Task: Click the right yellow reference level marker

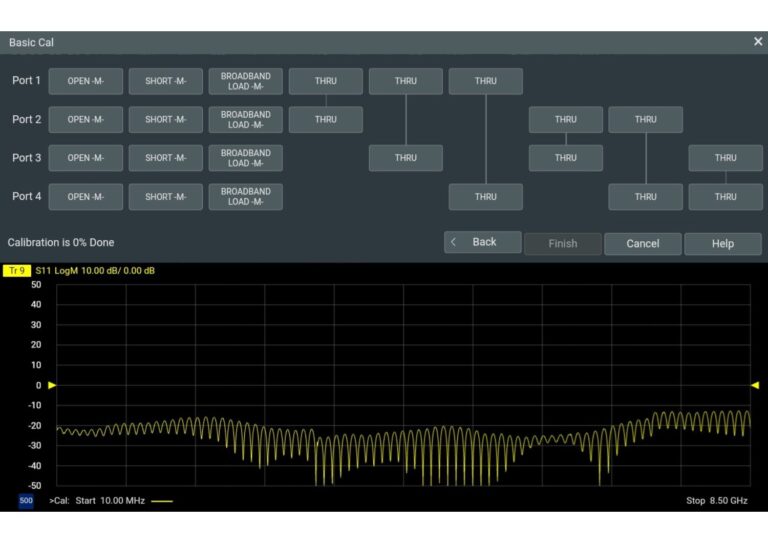Action: pyautogui.click(x=755, y=385)
